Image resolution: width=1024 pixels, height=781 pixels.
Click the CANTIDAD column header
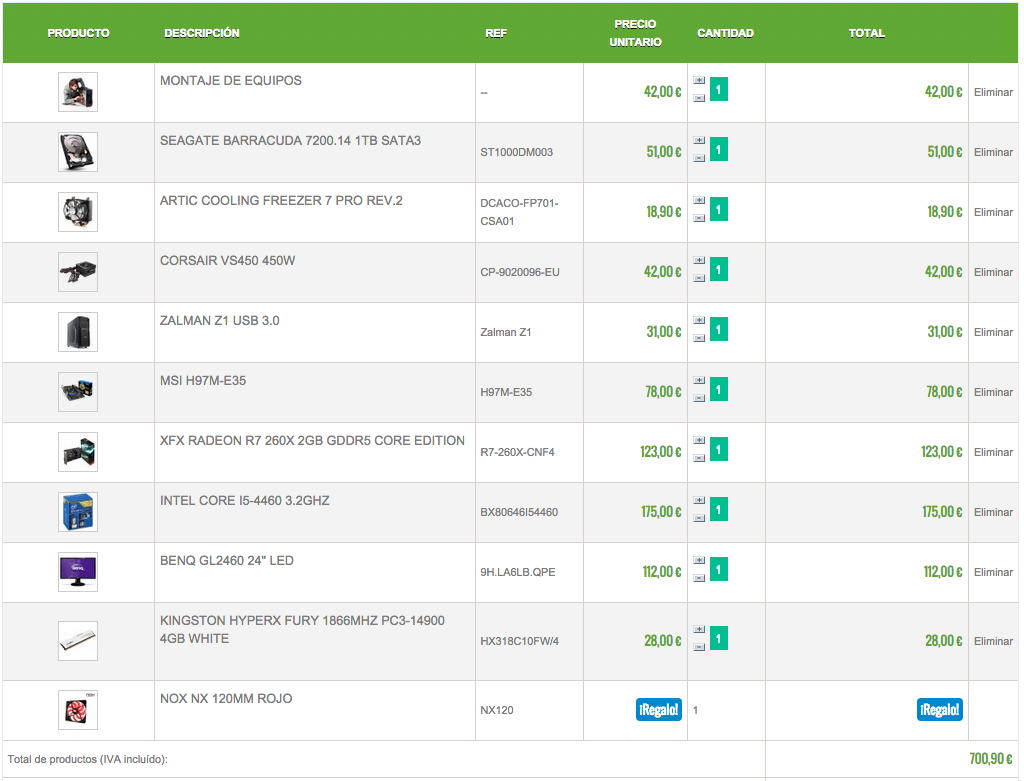(x=726, y=33)
